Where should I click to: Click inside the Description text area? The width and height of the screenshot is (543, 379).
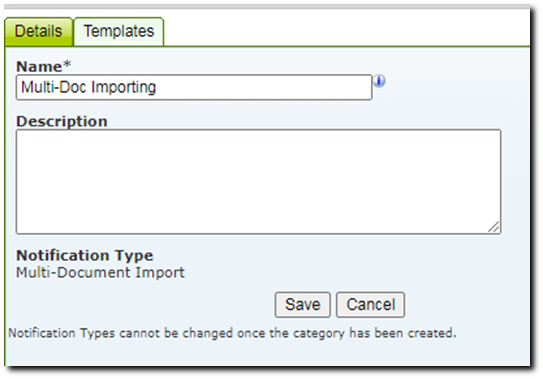coord(258,182)
